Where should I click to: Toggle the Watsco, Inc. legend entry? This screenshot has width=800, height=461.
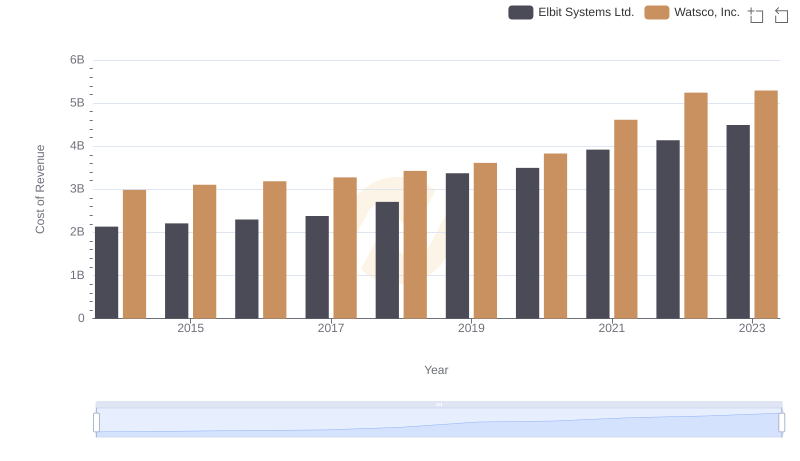tap(692, 12)
